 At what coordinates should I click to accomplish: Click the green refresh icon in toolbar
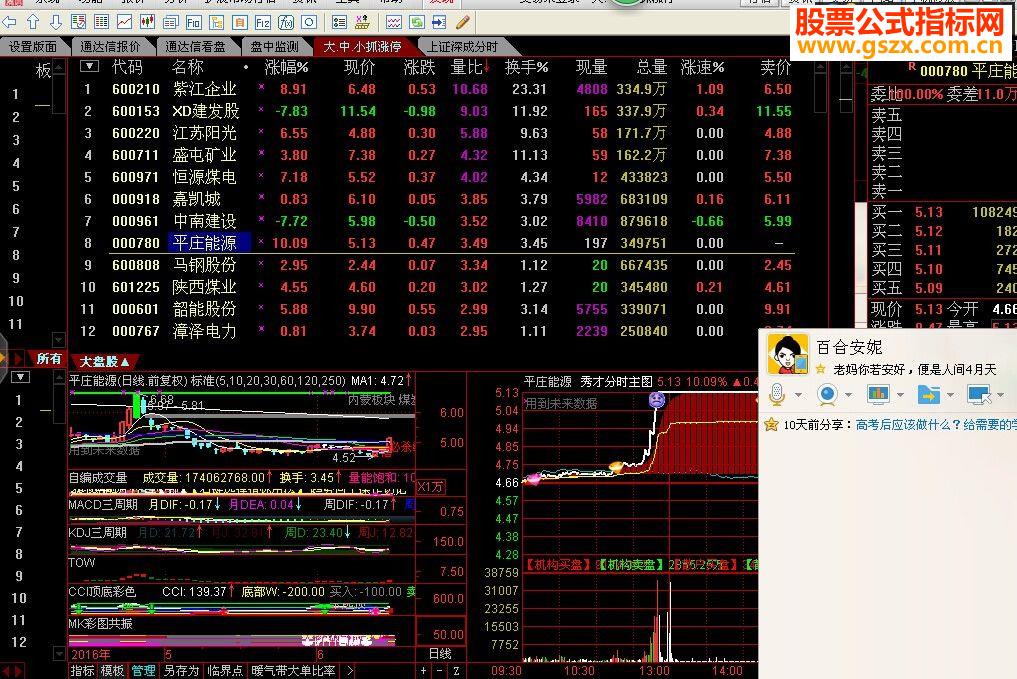(416, 23)
